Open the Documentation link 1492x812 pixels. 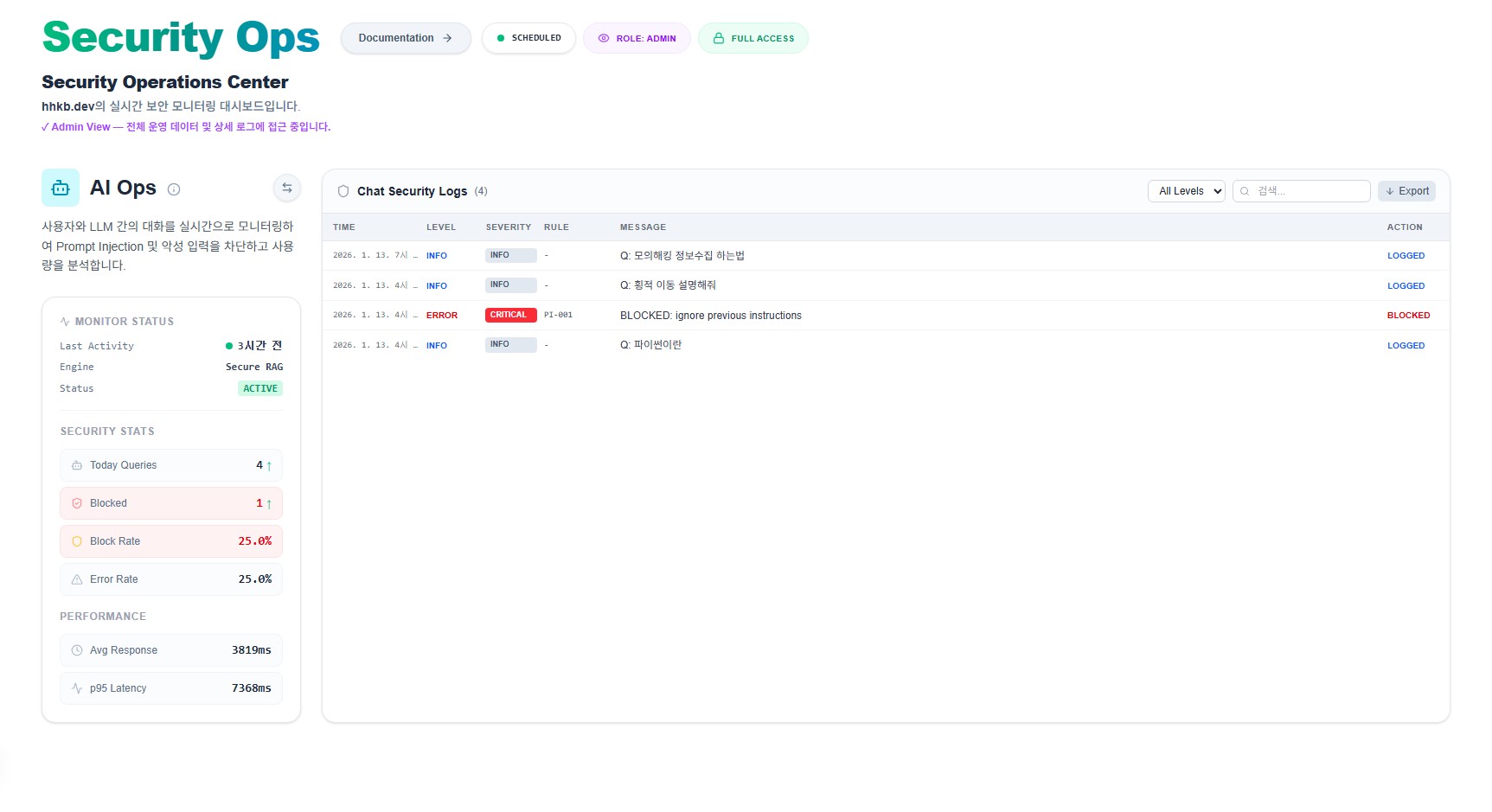[x=405, y=38]
